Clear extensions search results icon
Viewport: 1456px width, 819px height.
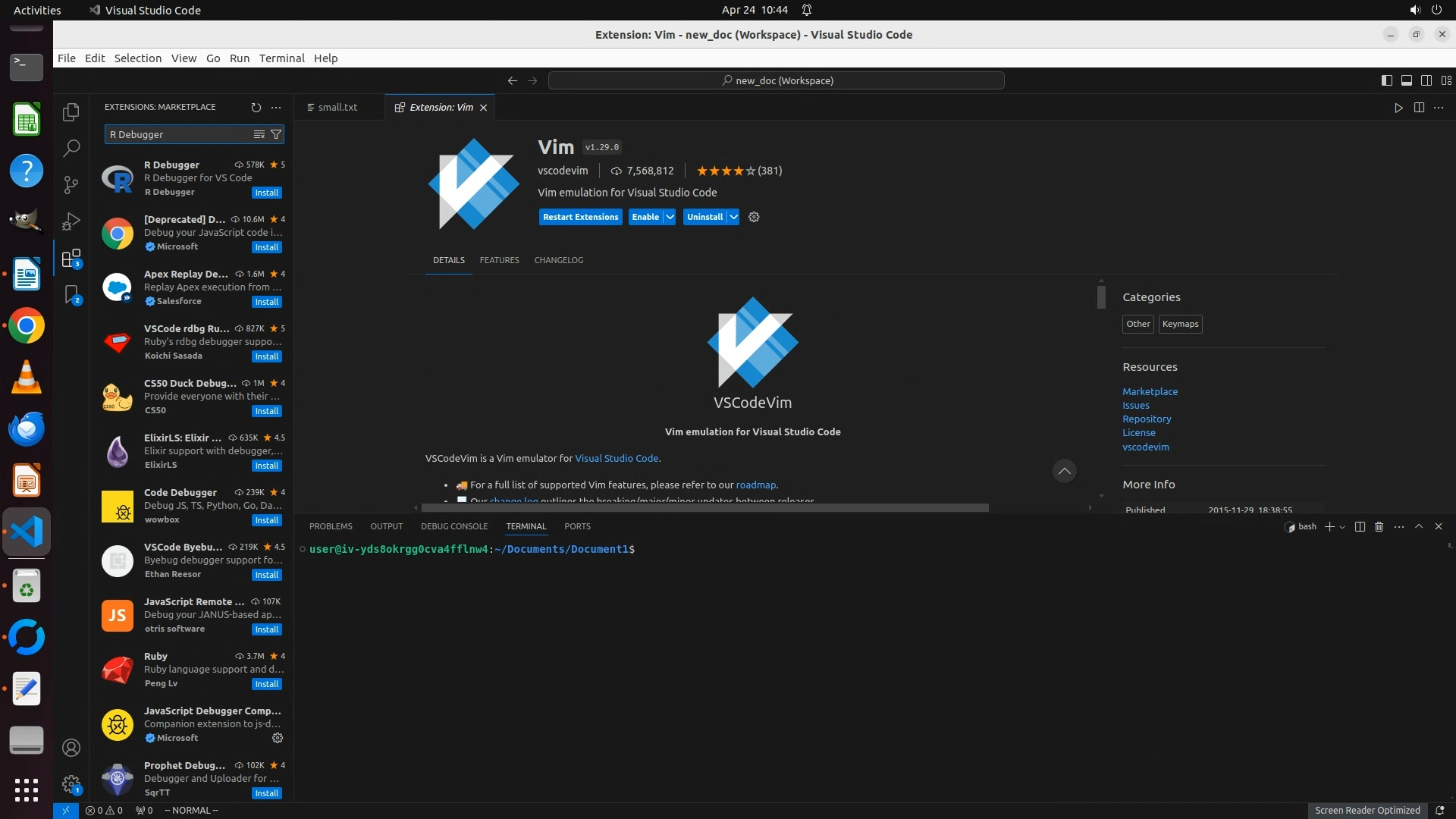259,134
